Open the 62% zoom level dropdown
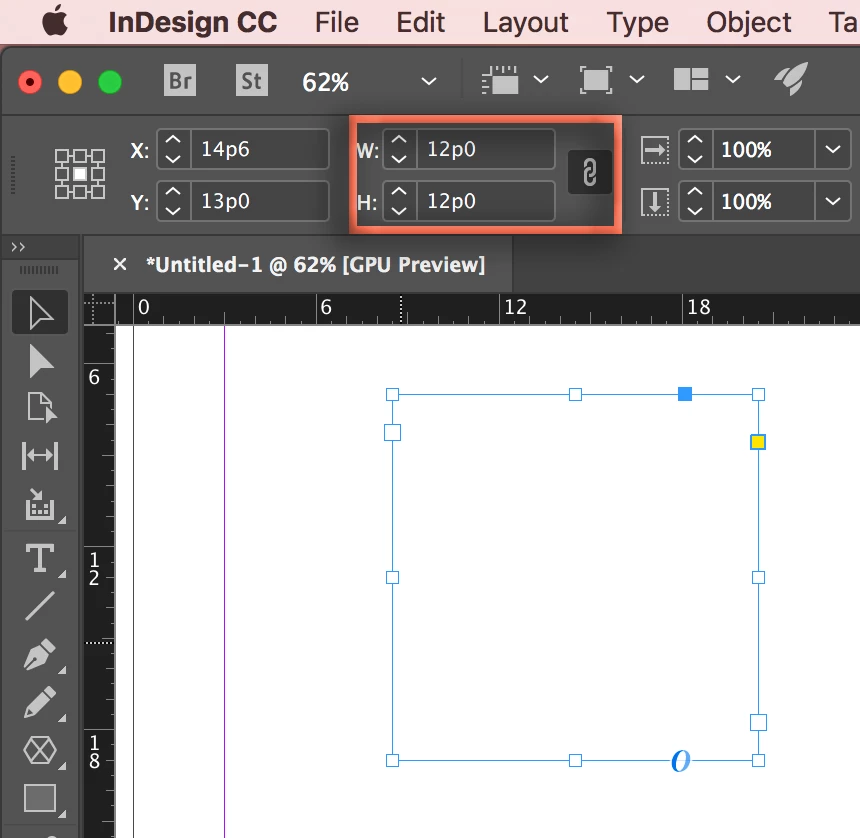 click(428, 81)
